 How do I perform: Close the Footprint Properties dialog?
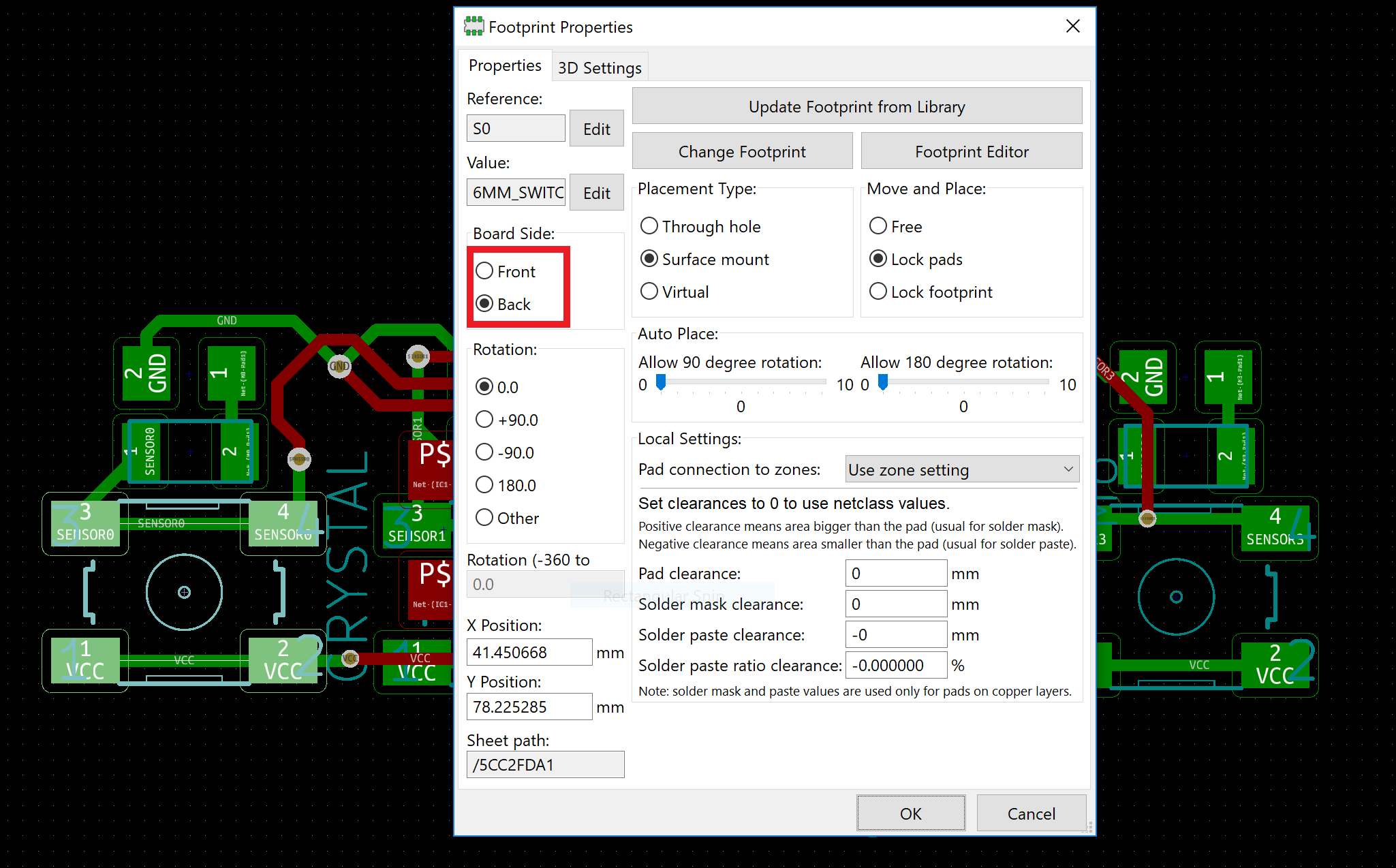pyautogui.click(x=1072, y=26)
